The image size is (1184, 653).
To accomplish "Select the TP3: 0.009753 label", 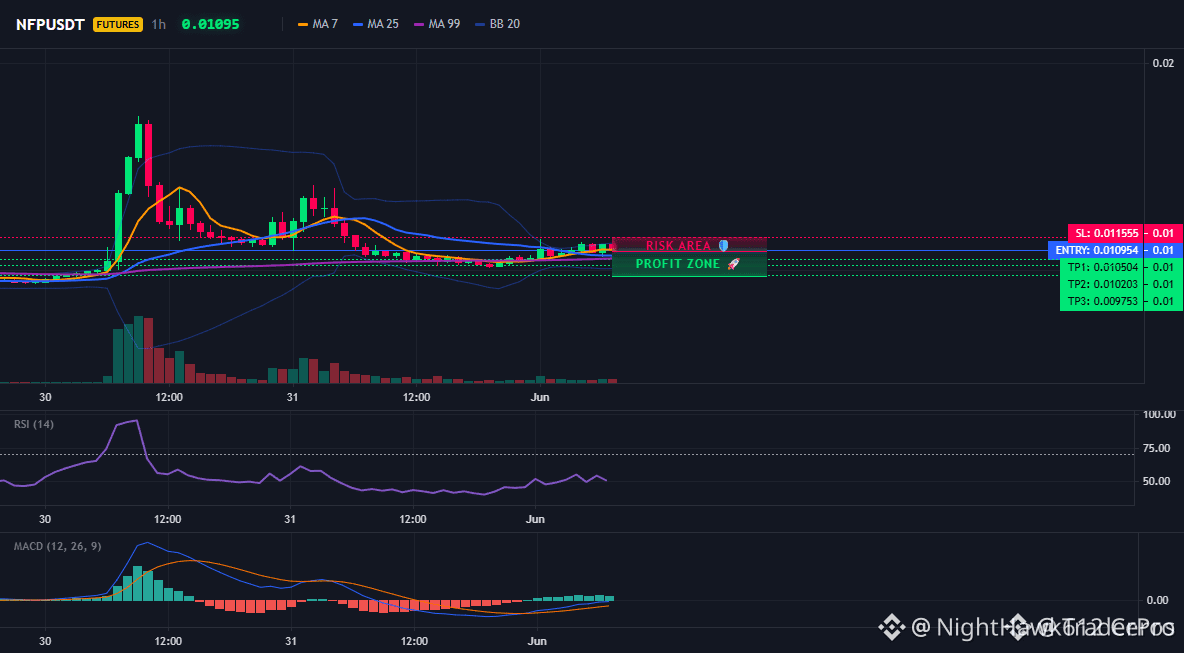I will (1102, 301).
